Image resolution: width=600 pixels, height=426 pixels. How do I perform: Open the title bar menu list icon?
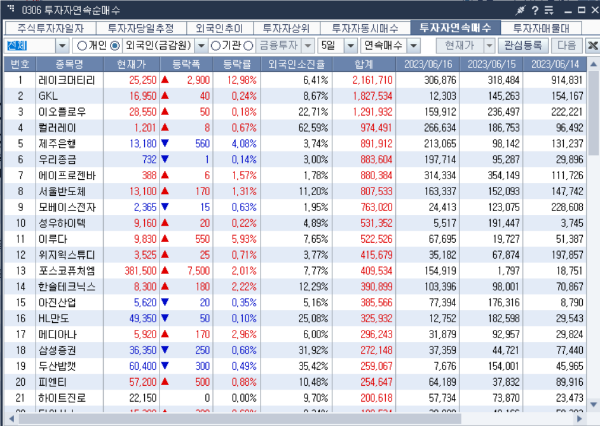tap(549, 10)
